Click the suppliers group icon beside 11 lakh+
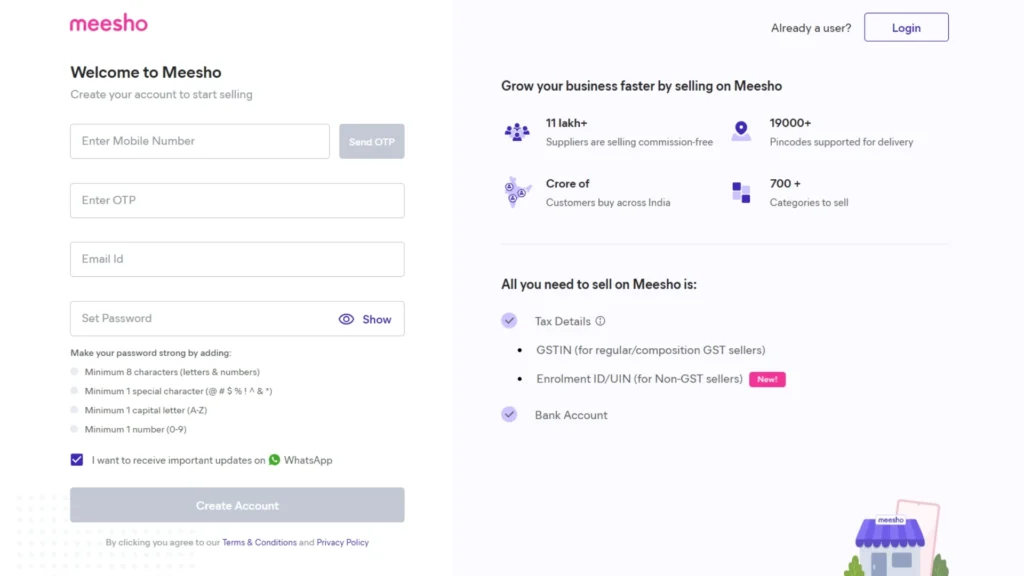This screenshot has width=1024, height=576. coord(517,132)
